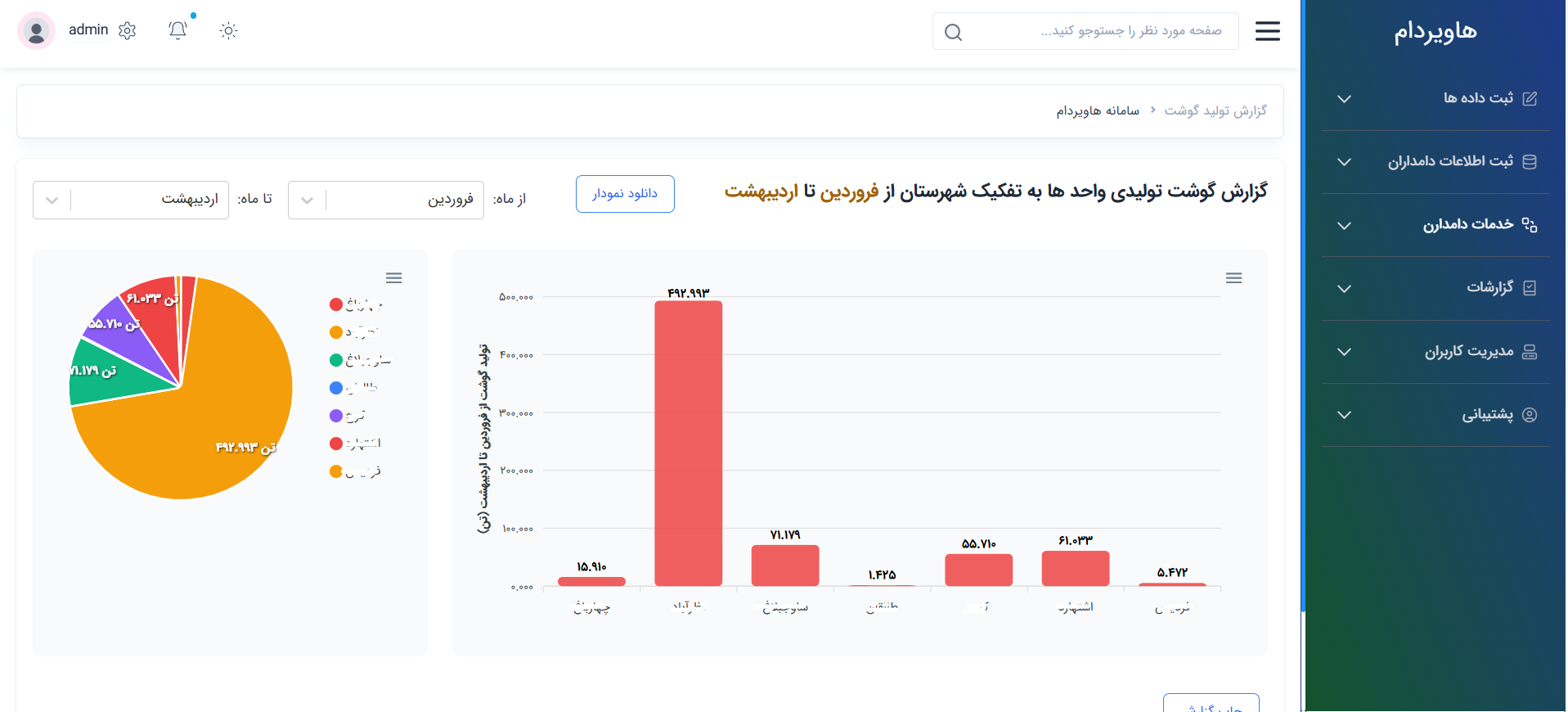Click the support icon beside پشتیبانی
The image size is (1568, 712).
[1530, 415]
